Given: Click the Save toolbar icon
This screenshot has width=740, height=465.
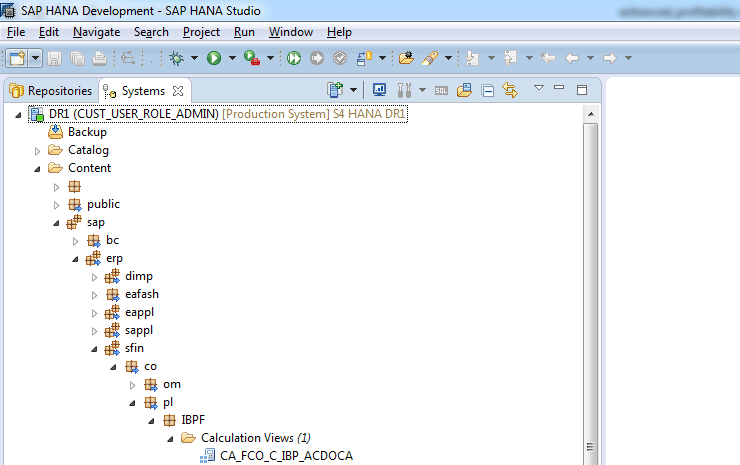Looking at the screenshot, I should point(55,58).
